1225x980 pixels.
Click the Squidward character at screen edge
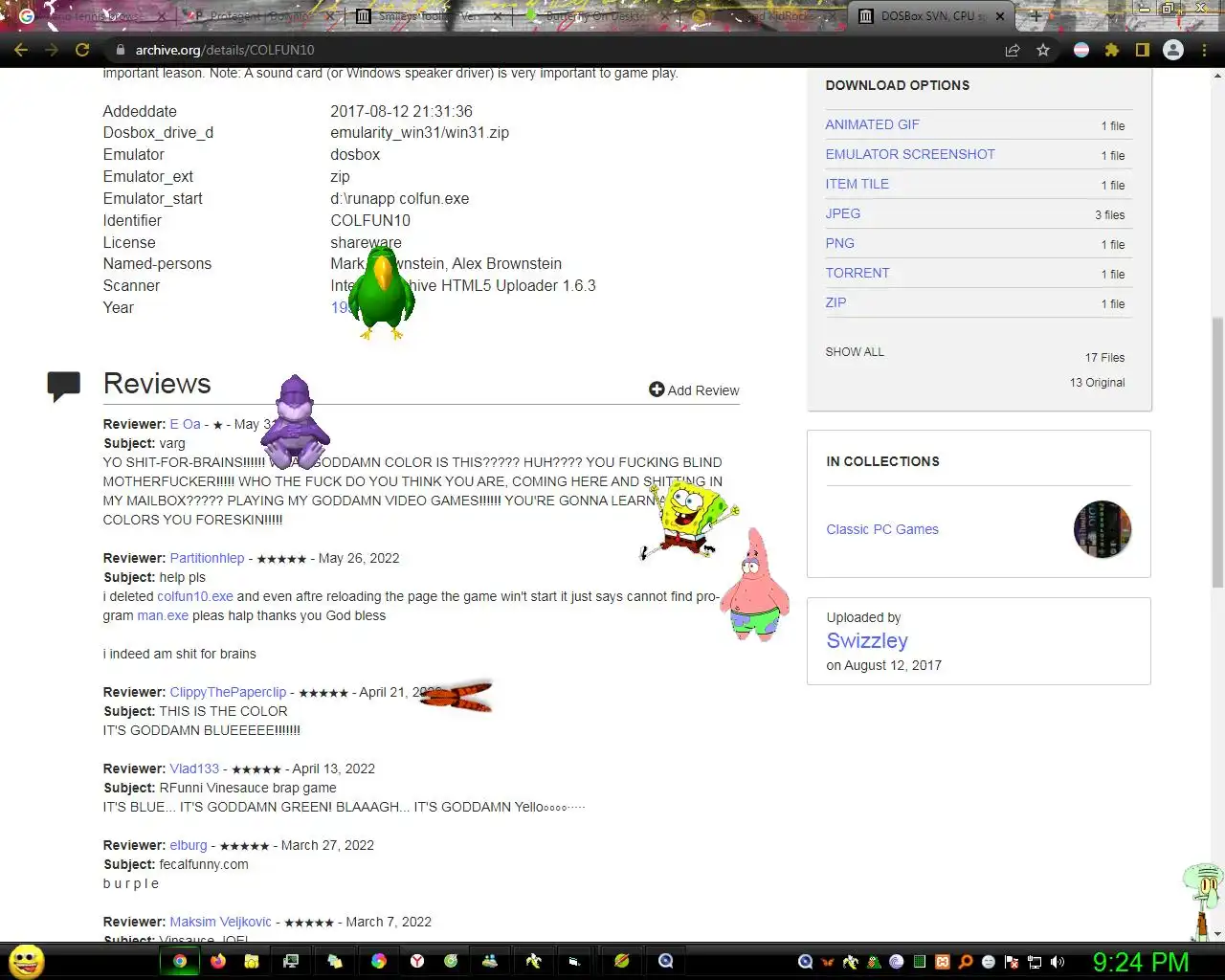coord(1203,900)
